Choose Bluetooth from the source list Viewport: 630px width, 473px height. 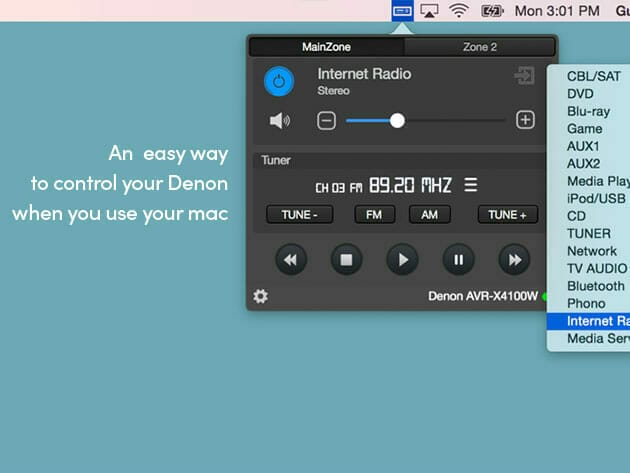coord(595,286)
